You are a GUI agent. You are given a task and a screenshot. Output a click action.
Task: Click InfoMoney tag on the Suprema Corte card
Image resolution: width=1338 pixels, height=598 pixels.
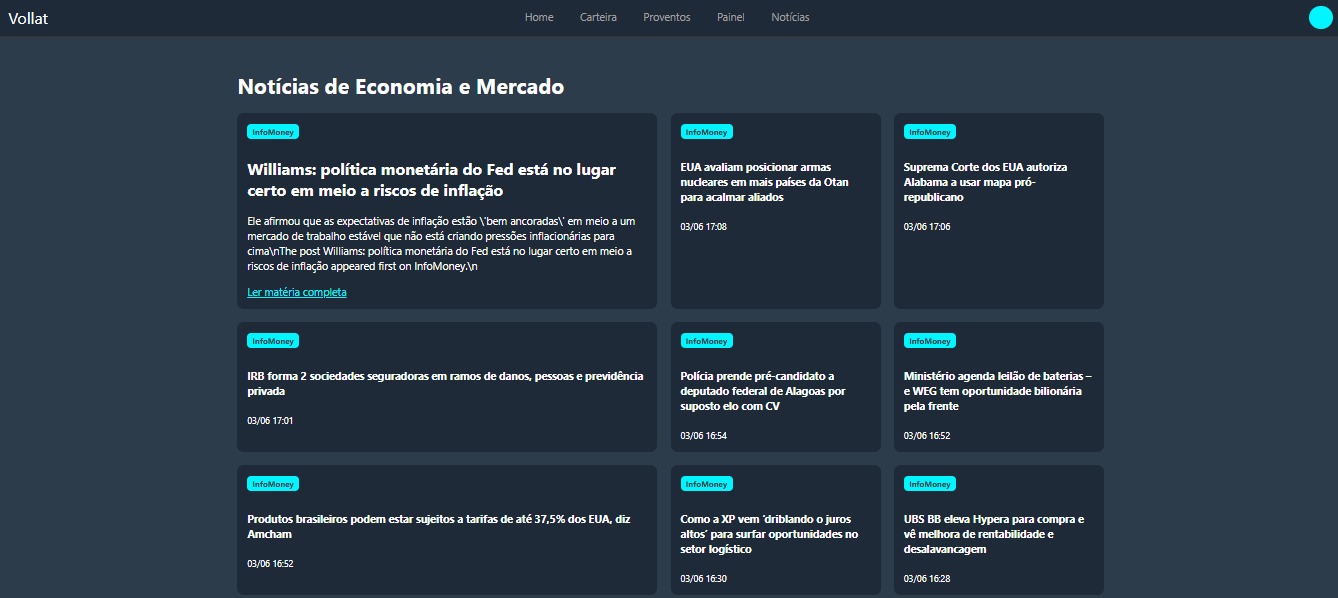tap(929, 132)
